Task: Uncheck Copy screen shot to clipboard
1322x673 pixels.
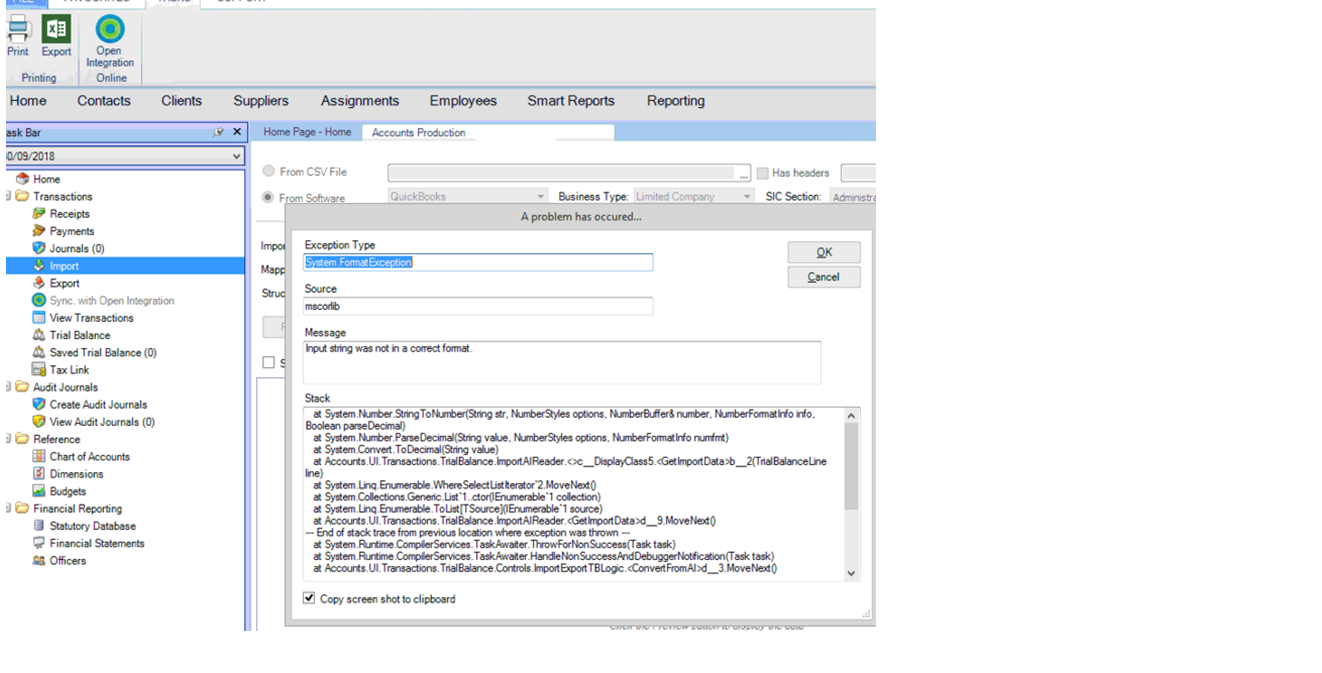Action: coord(309,598)
